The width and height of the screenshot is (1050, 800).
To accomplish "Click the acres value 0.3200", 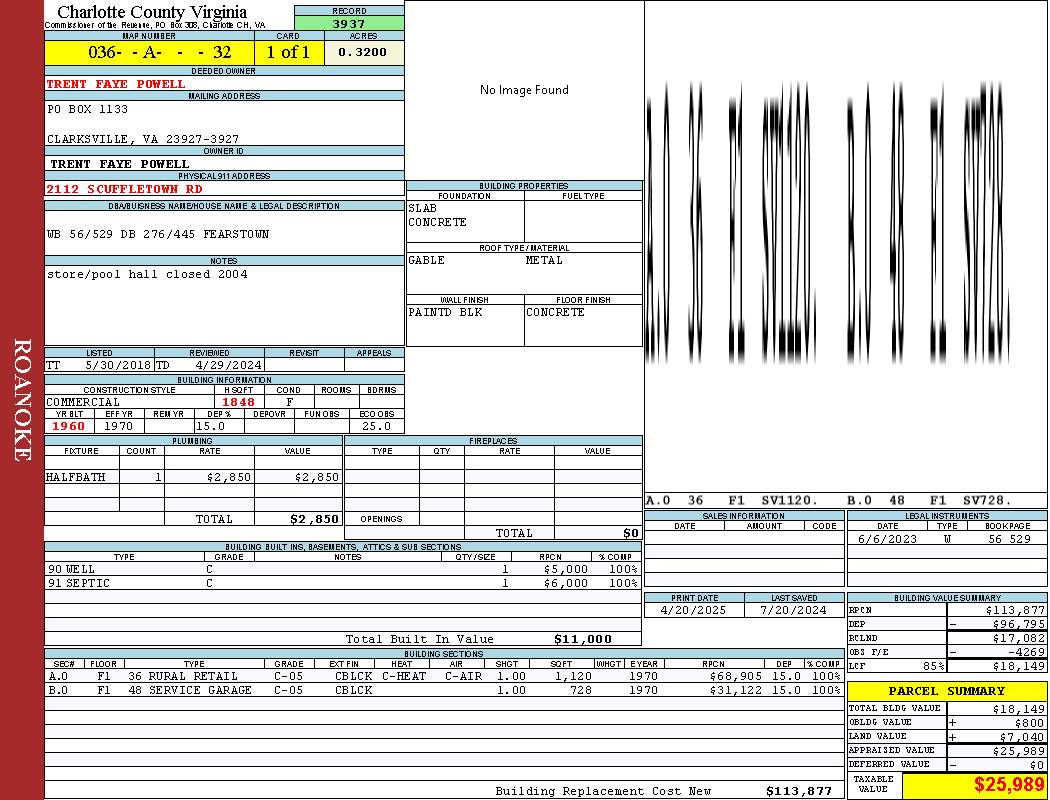I will click(x=362, y=52).
